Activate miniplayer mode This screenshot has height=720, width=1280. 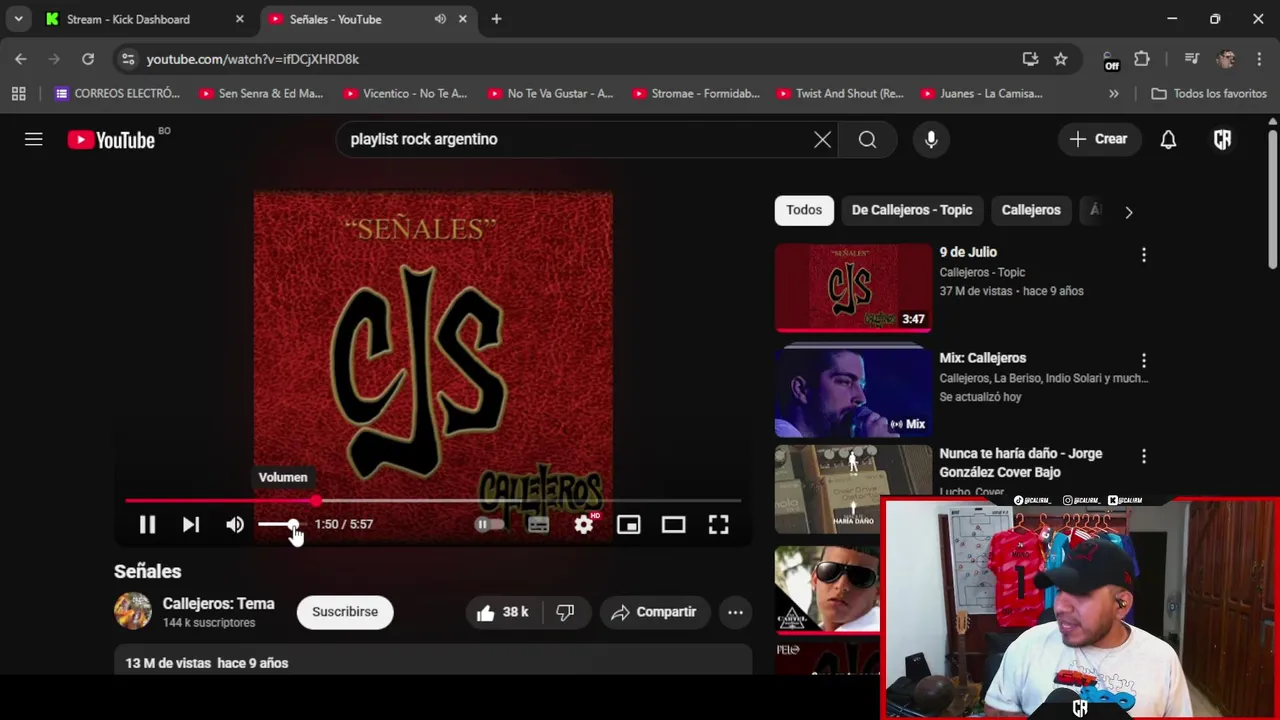click(x=628, y=524)
